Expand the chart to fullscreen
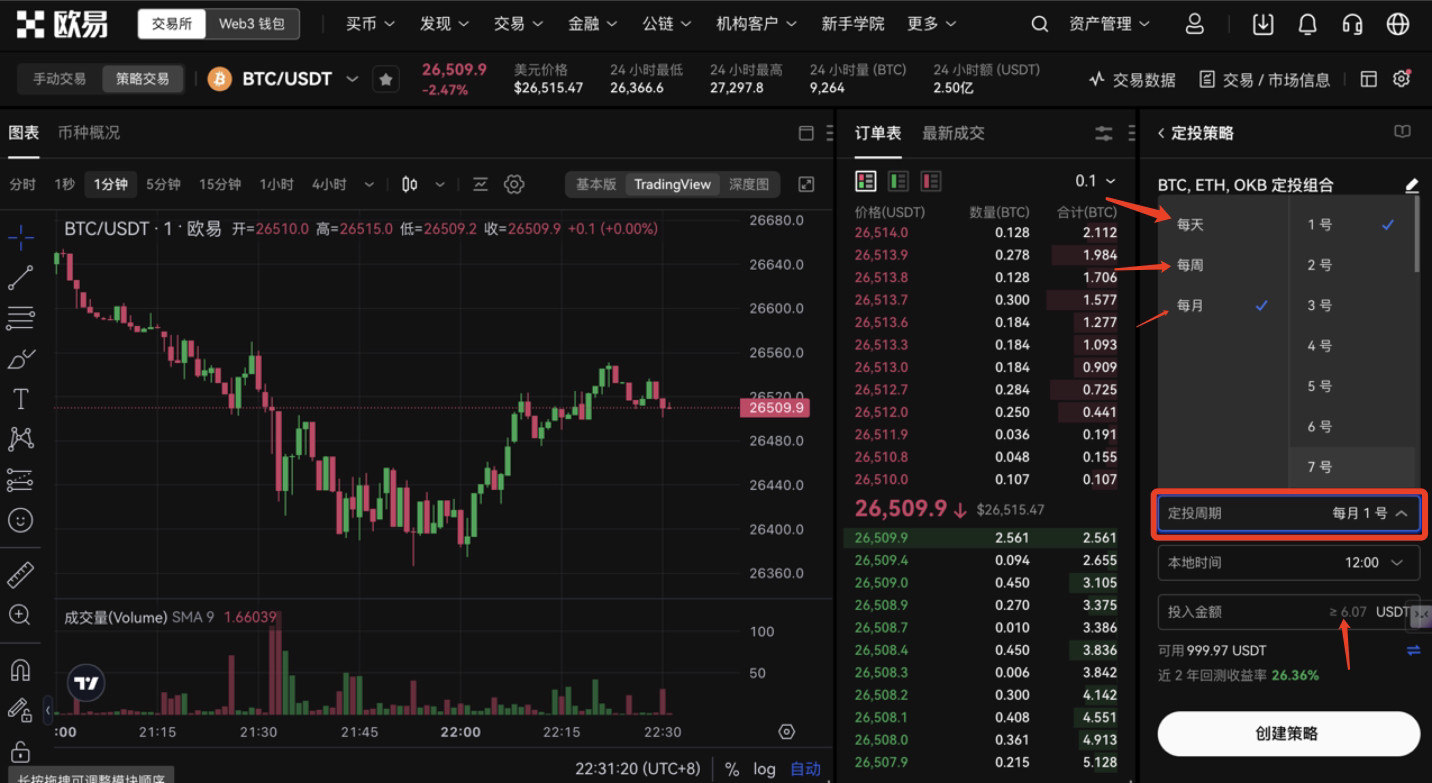Image resolution: width=1432 pixels, height=783 pixels. pos(806,184)
